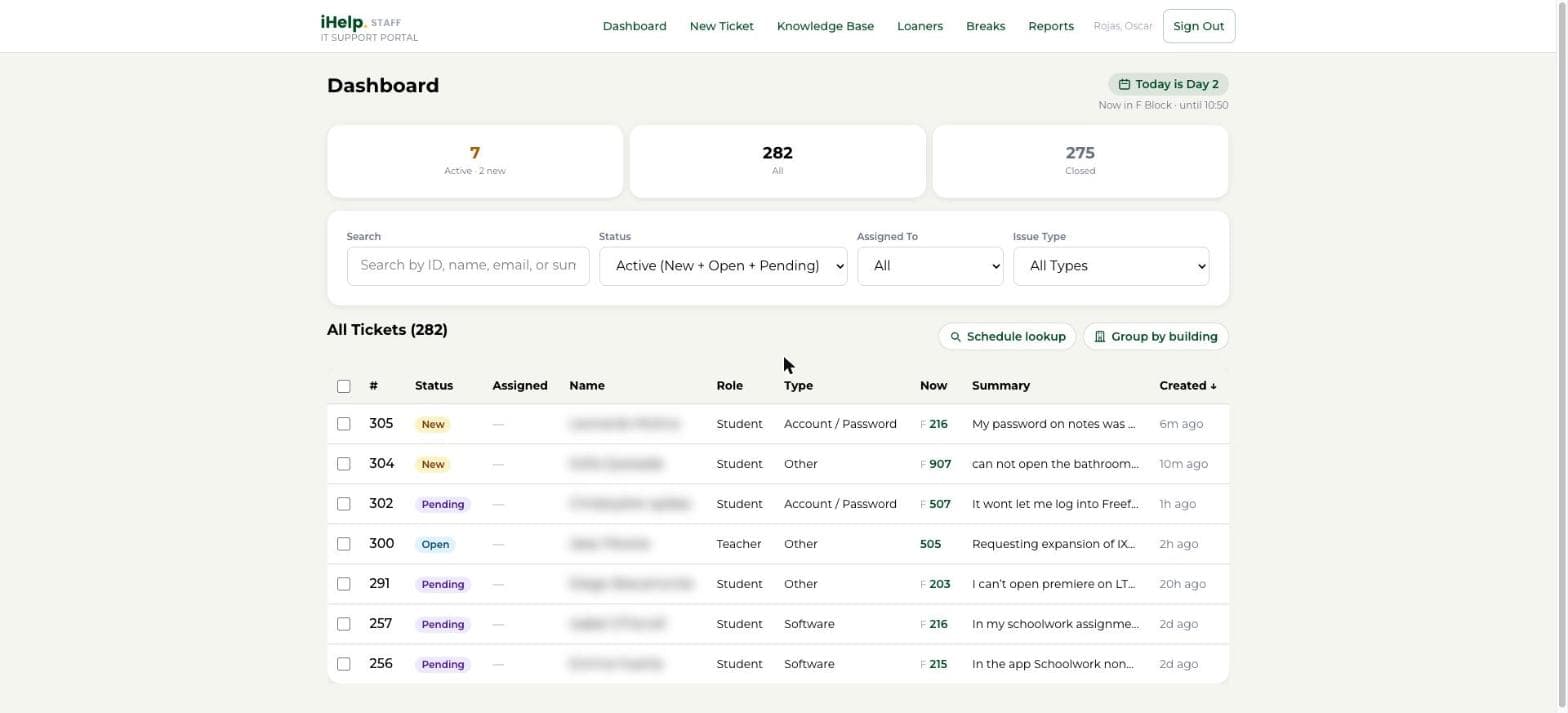
Task: Click summary 'Requesting expansion of IX'
Action: (x=1053, y=544)
